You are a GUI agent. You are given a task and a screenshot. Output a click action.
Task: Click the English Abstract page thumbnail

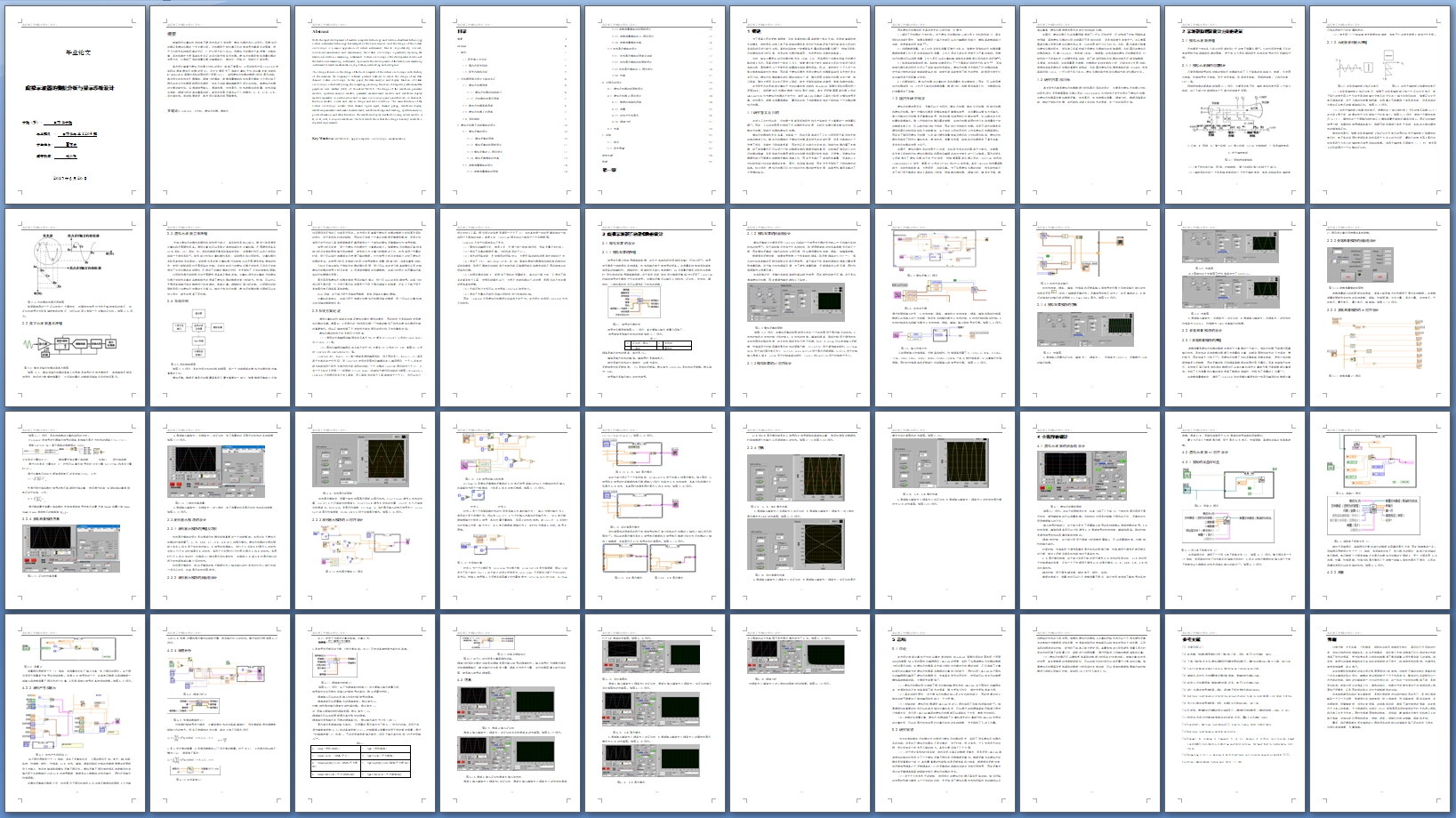pos(365,105)
